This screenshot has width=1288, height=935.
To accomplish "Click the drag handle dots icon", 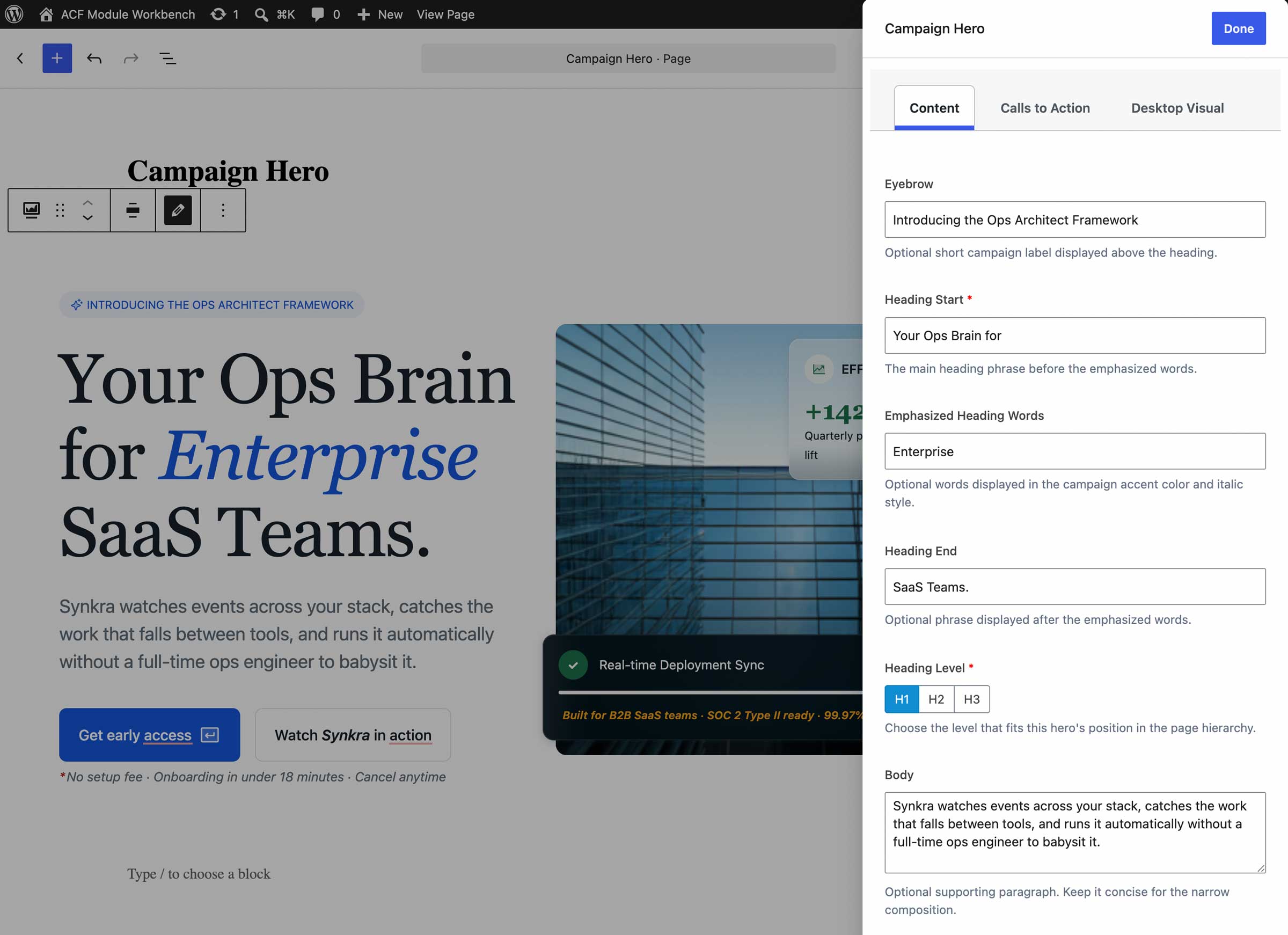I will click(60, 210).
